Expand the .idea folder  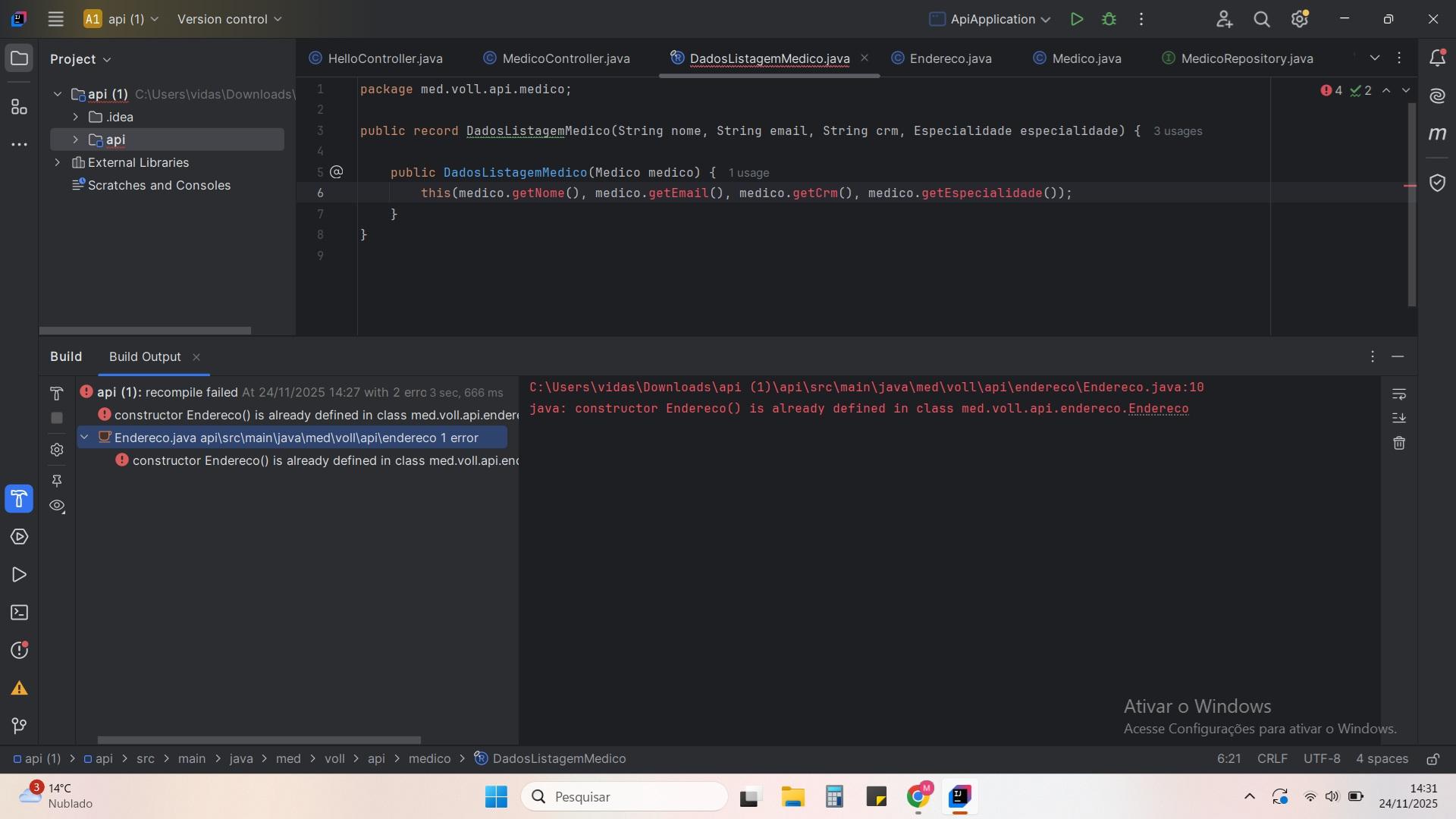(75, 117)
